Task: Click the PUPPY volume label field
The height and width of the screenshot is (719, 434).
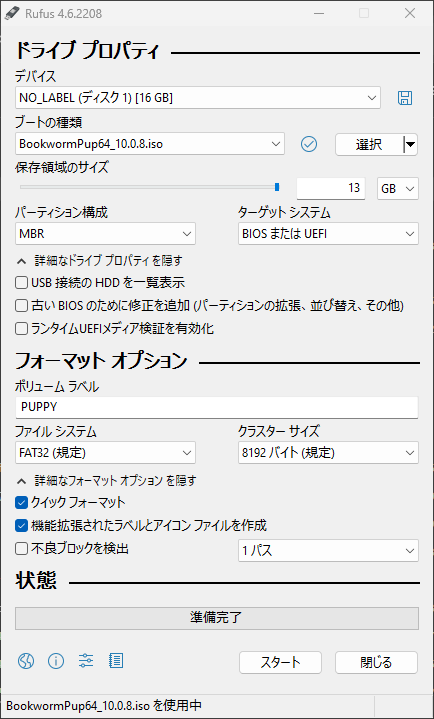Action: click(x=217, y=407)
